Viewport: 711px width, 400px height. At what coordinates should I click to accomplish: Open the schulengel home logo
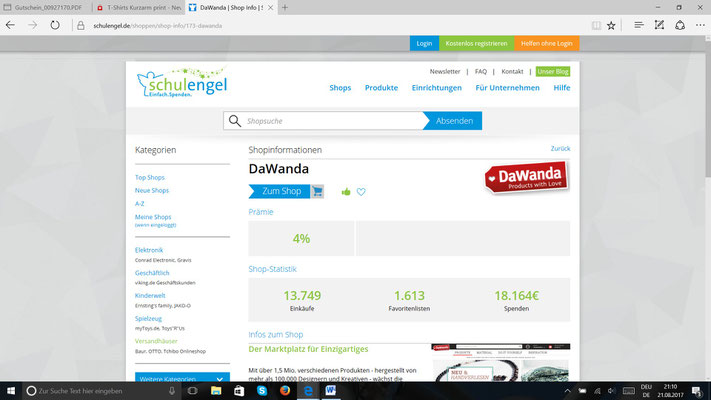[182, 83]
